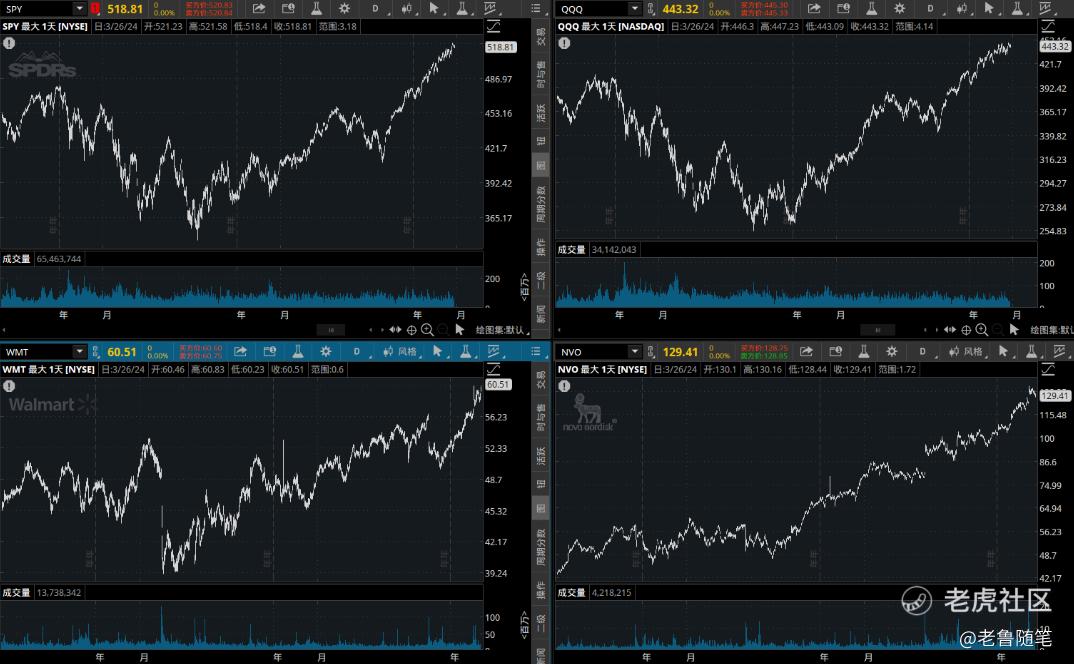The width and height of the screenshot is (1074, 664).
Task: Open 绘图集:默认 drawing set under SPY chart
Action: click(501, 330)
